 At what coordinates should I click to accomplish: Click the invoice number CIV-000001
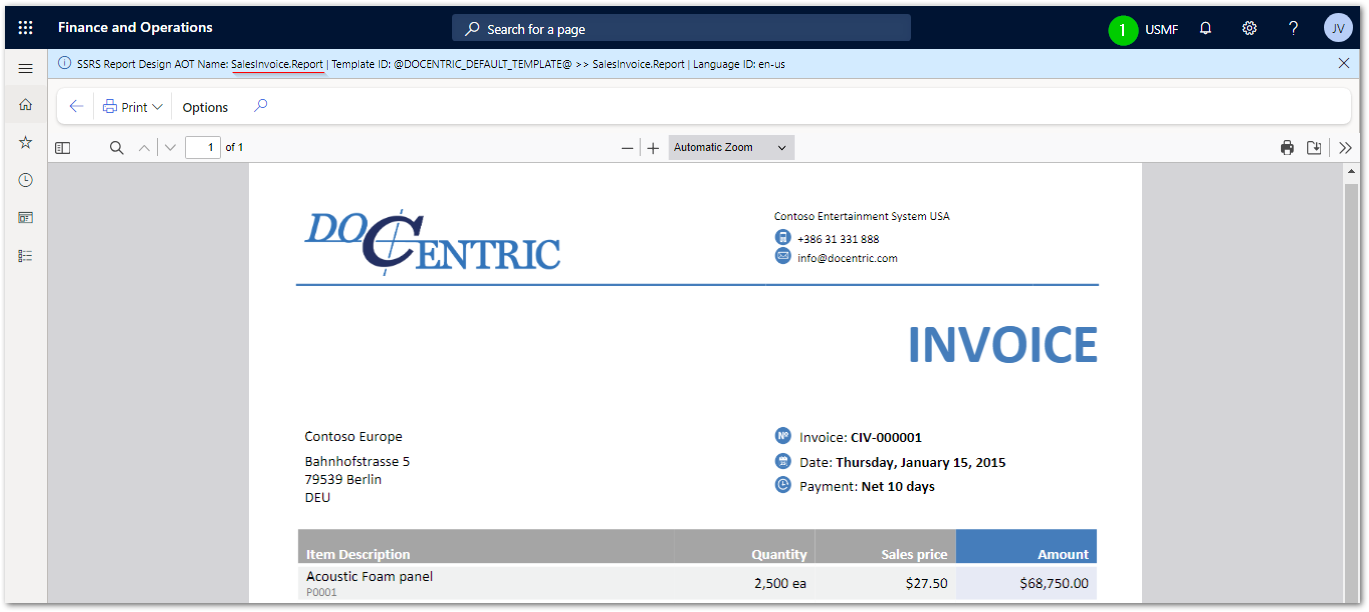click(x=886, y=437)
